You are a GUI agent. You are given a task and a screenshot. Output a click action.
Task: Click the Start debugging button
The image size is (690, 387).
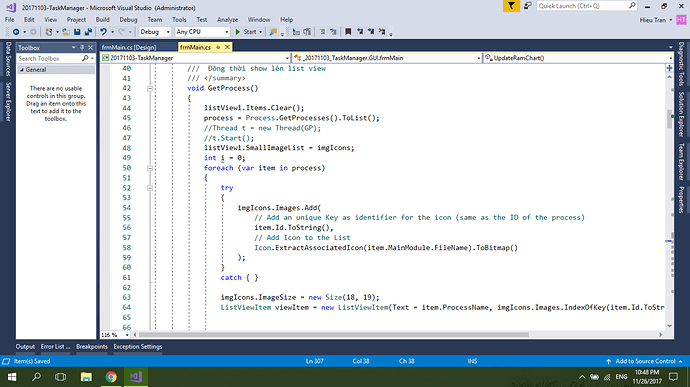[248, 32]
